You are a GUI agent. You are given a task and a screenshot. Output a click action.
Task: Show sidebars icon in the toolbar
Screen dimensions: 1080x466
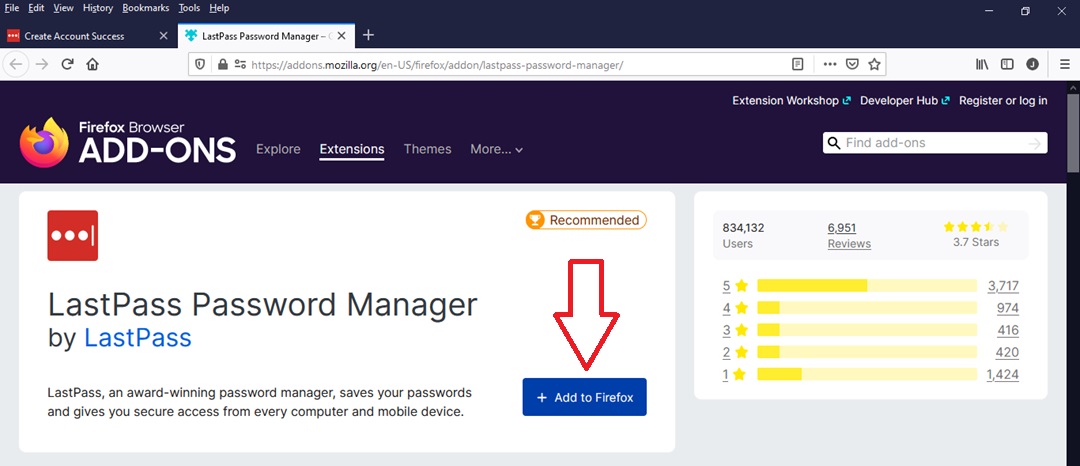point(1007,64)
